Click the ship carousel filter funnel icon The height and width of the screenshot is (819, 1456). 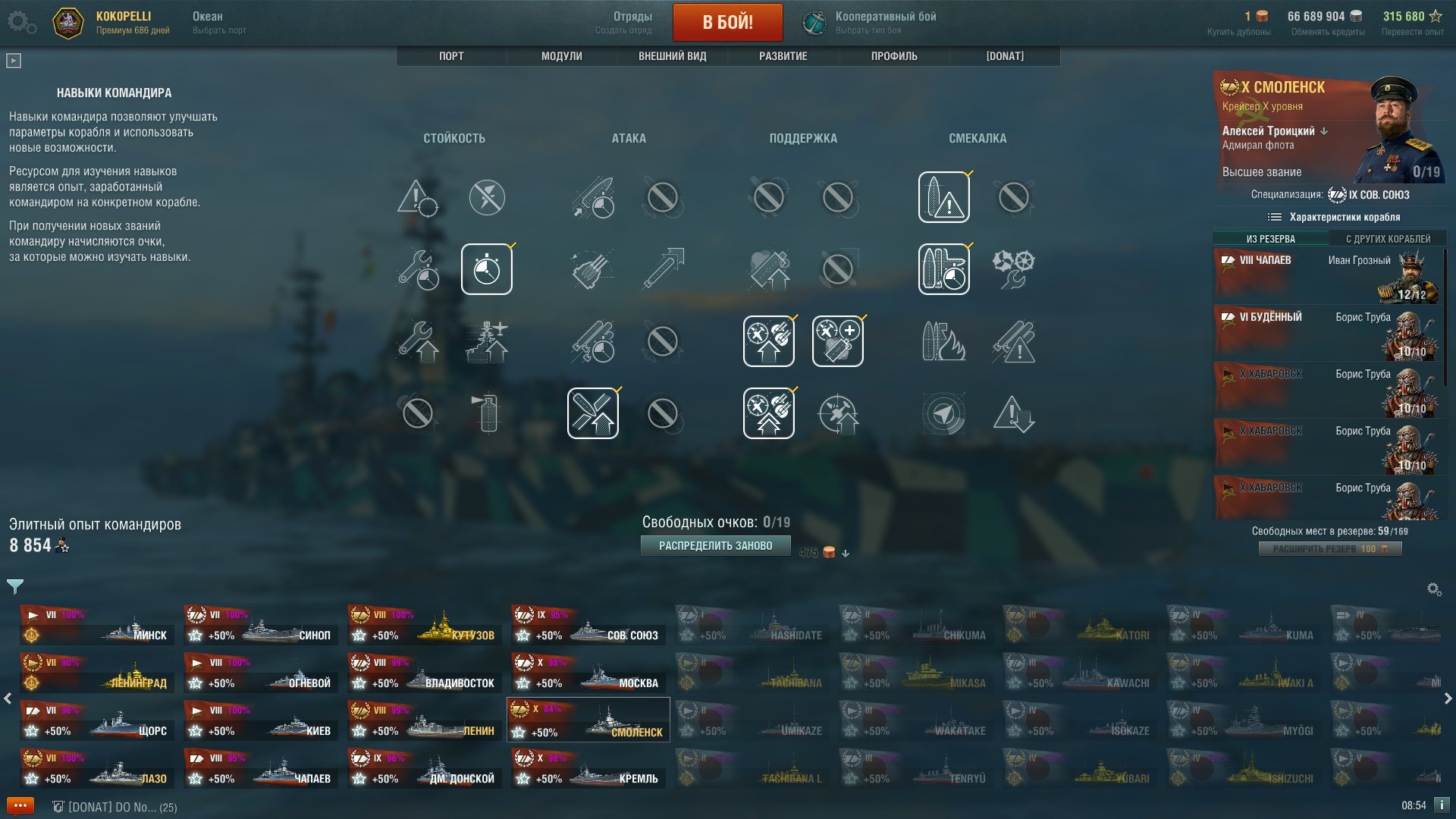click(15, 586)
